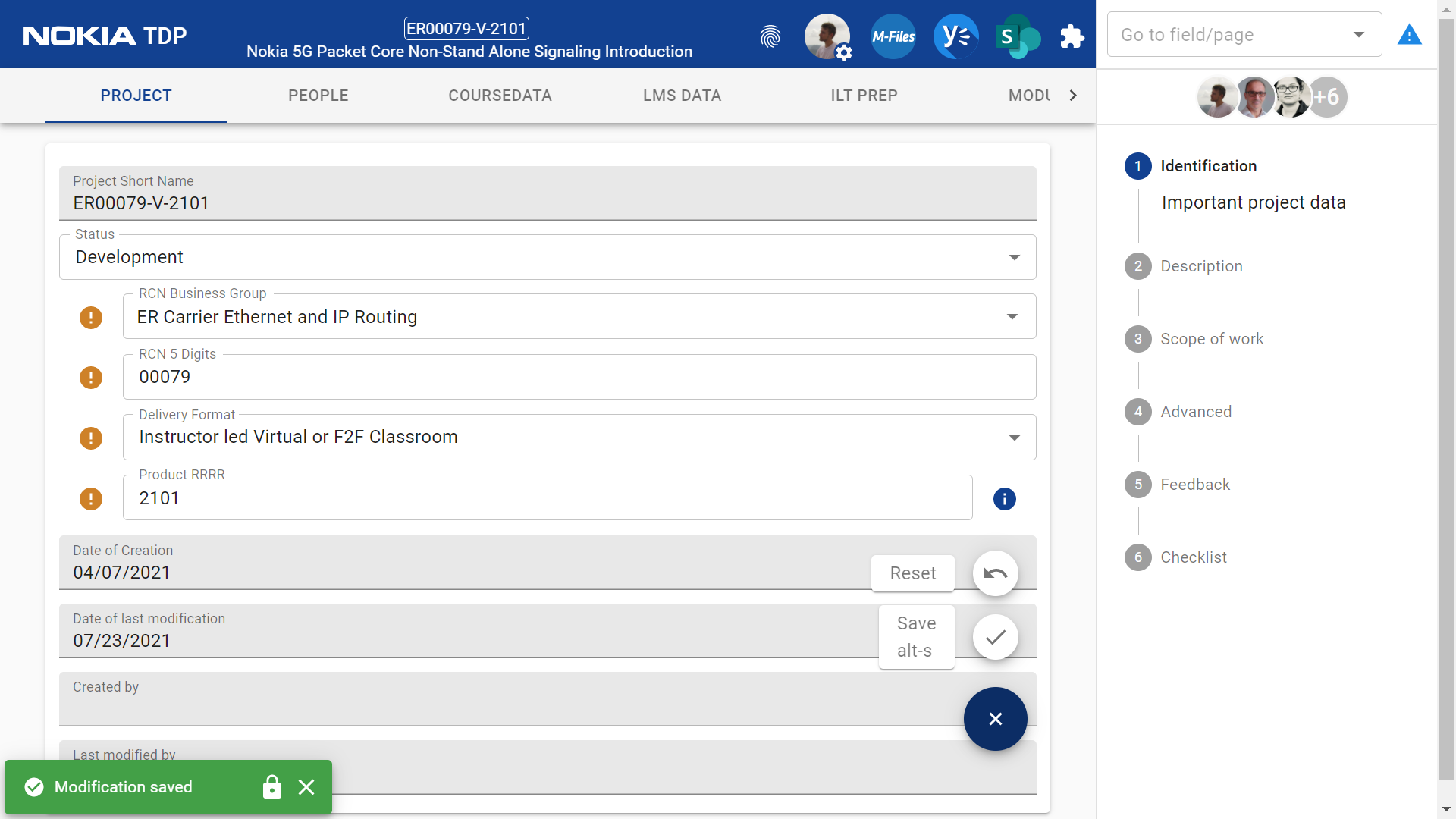Switch to the PEOPLE tab
Screen dimensions: 1456x819
click(x=318, y=96)
